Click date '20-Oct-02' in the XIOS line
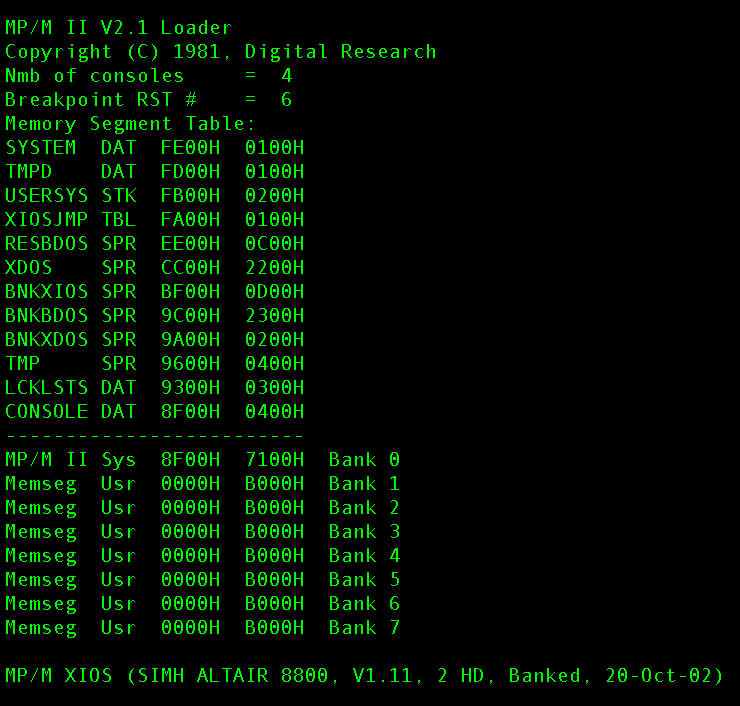The width and height of the screenshot is (740, 706). [658, 676]
